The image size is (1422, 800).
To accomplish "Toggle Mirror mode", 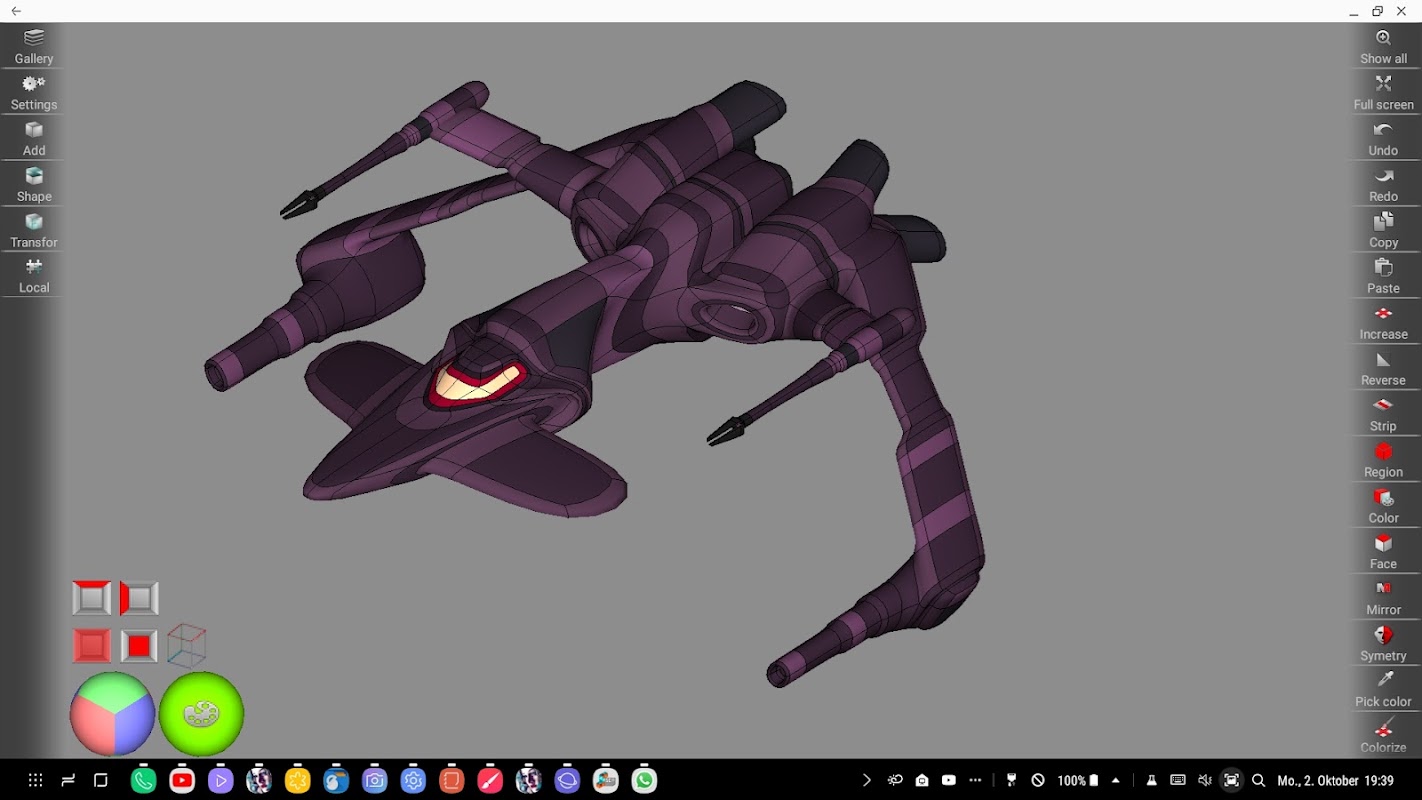I will click(1383, 598).
